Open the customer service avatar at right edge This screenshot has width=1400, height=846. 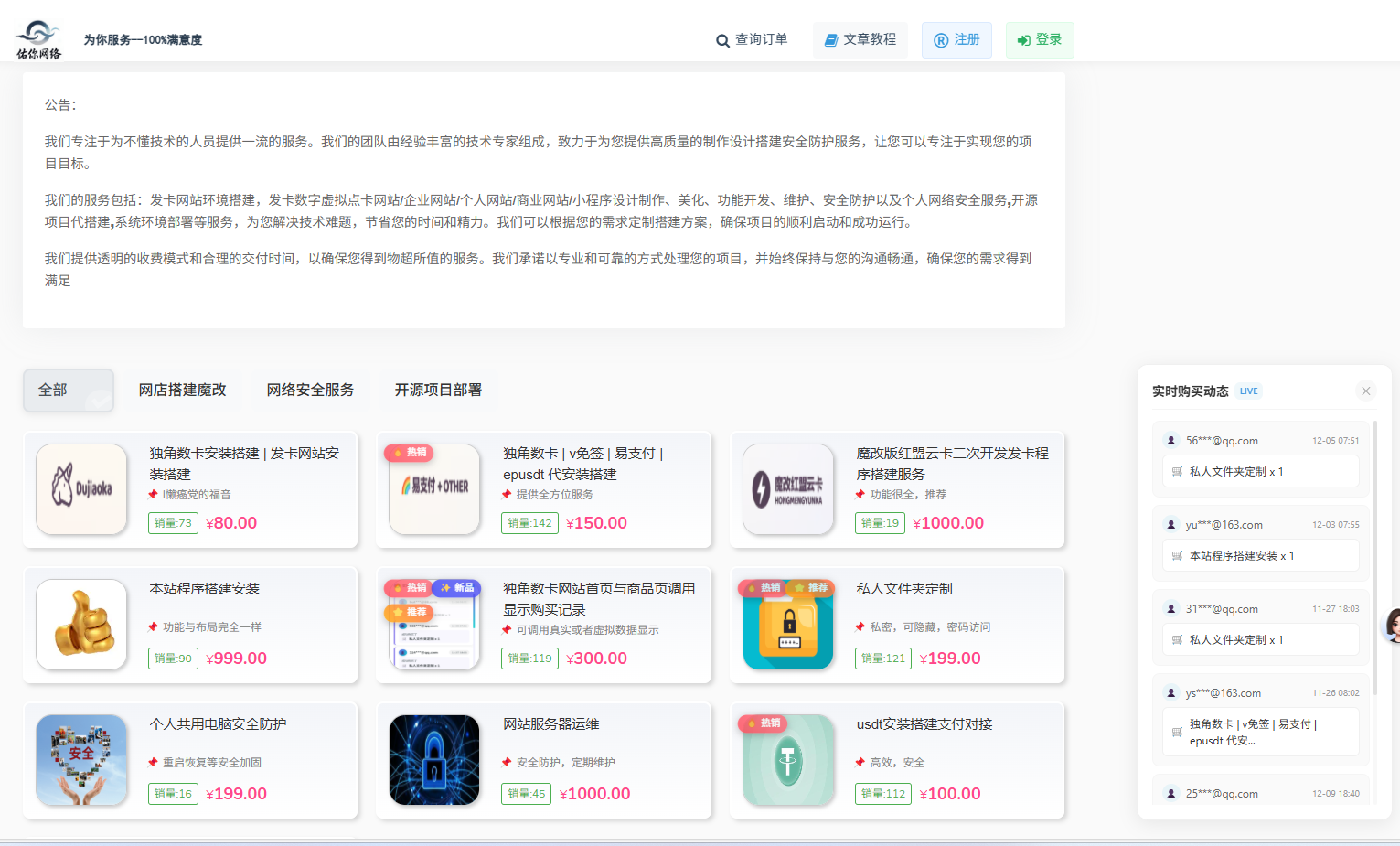click(1393, 626)
